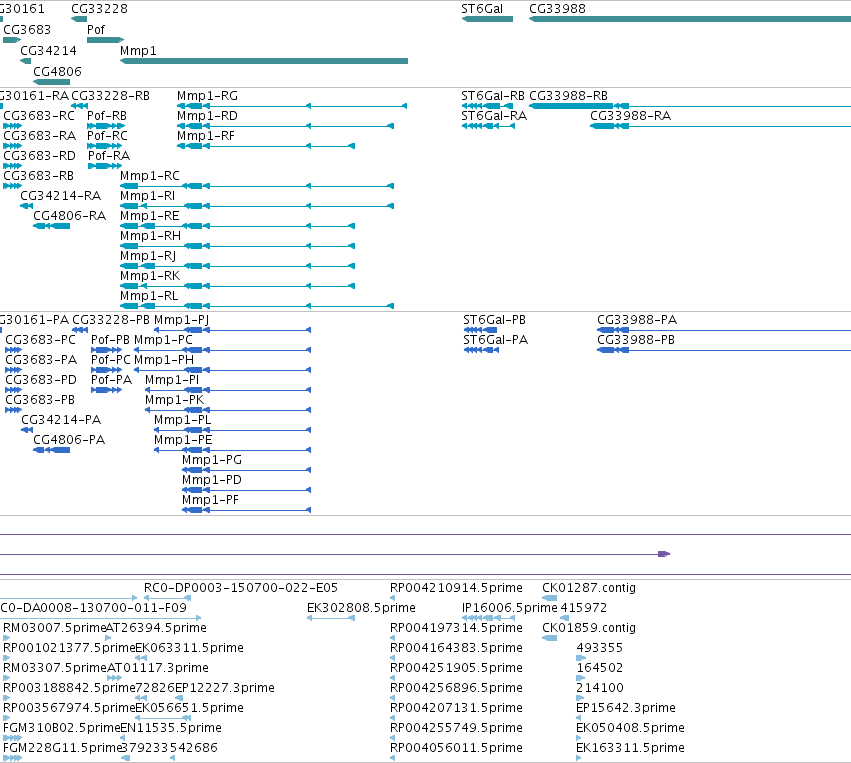Click protein ST6Gal-PA label

point(495,340)
